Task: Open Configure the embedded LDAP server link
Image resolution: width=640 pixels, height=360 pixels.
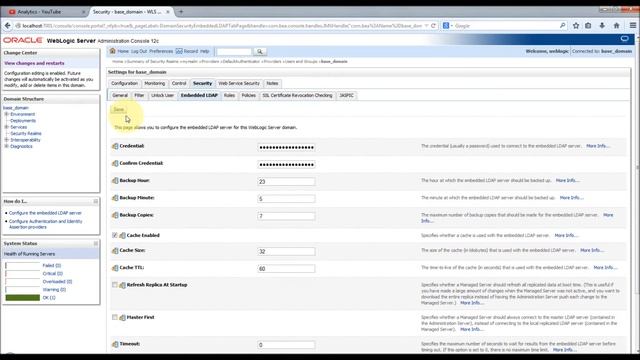Action: tap(45, 213)
